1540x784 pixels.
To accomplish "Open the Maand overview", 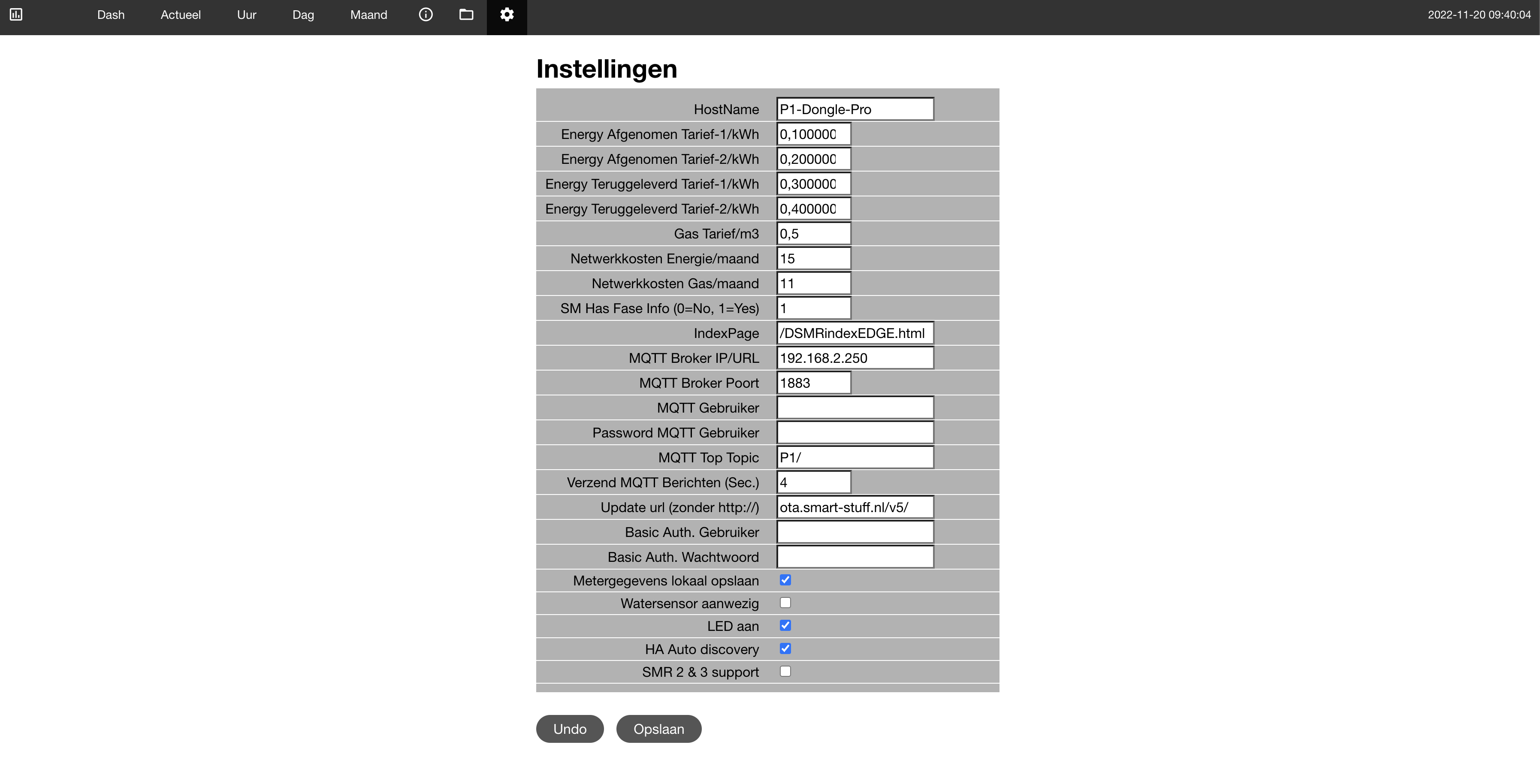I will click(x=368, y=15).
